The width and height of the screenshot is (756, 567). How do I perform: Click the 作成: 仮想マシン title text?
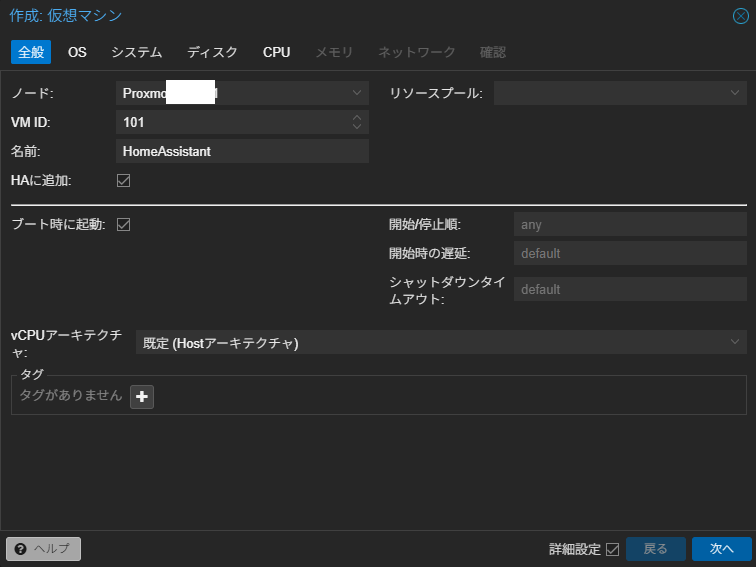pos(66,15)
